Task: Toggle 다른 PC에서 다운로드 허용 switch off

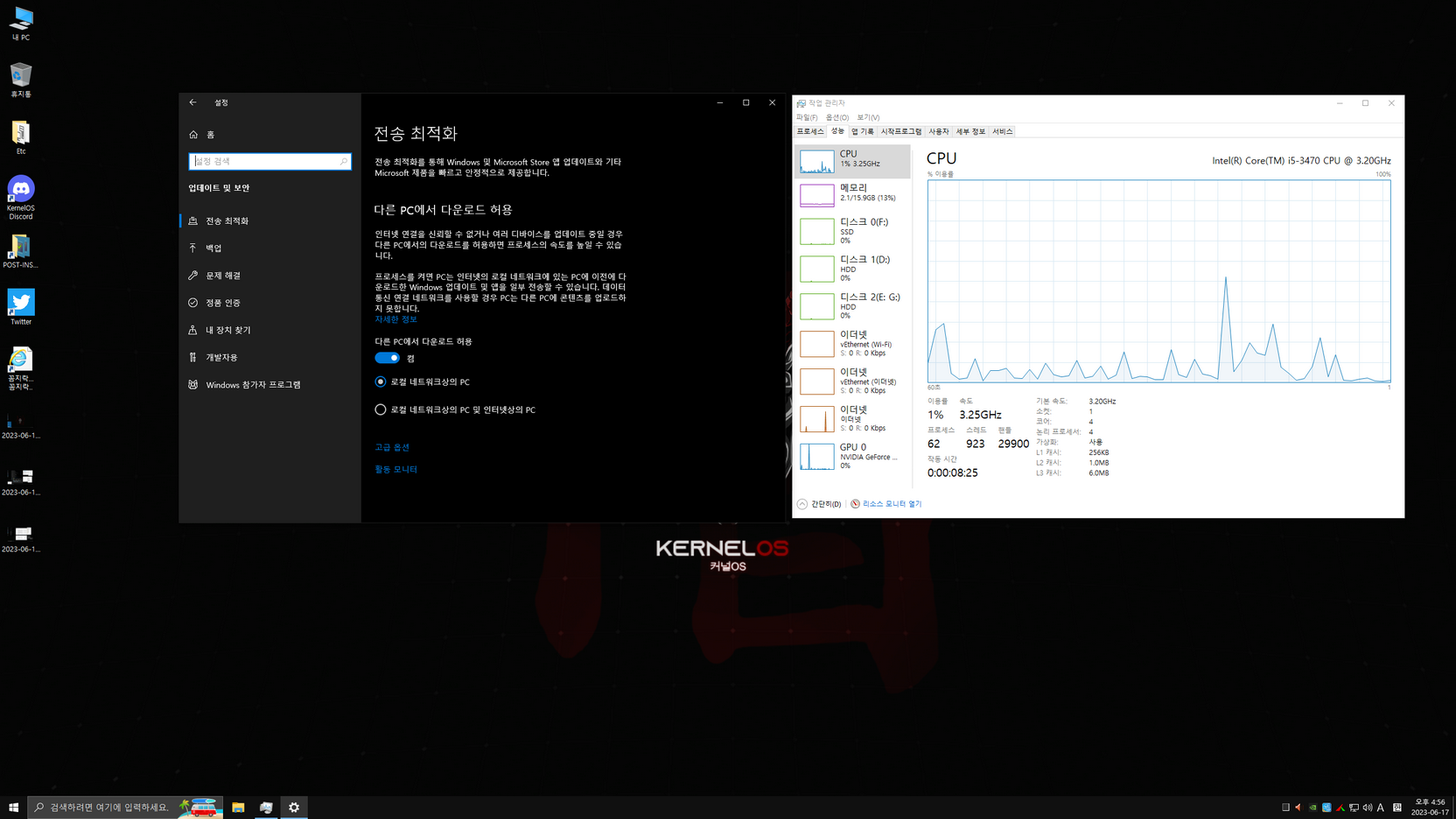Action: (x=387, y=358)
